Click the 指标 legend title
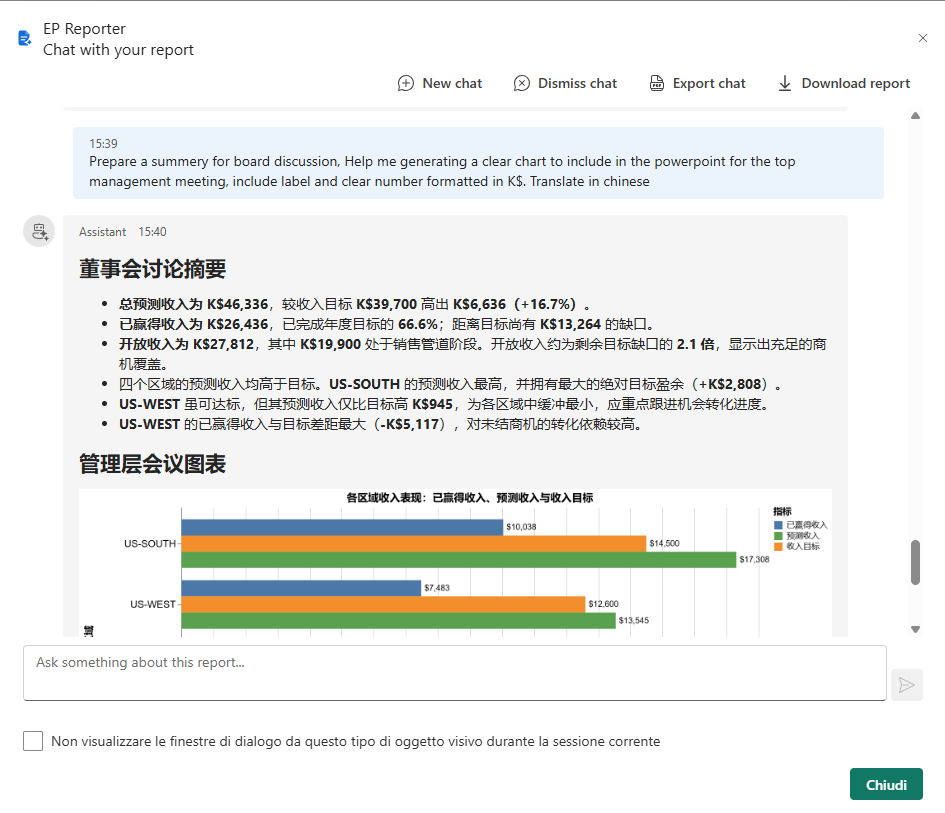Screen dimensions: 945x813 782,511
